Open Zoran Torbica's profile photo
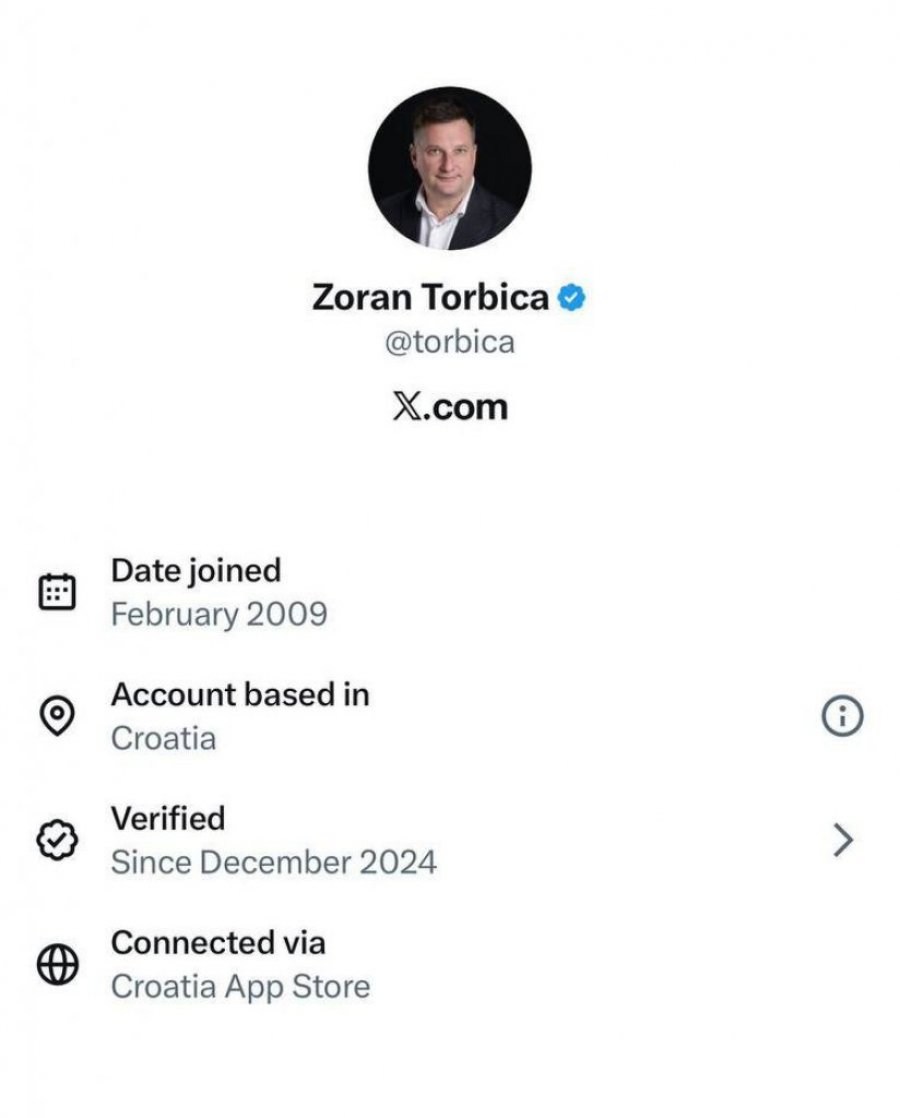The width and height of the screenshot is (900, 1118). 450,168
